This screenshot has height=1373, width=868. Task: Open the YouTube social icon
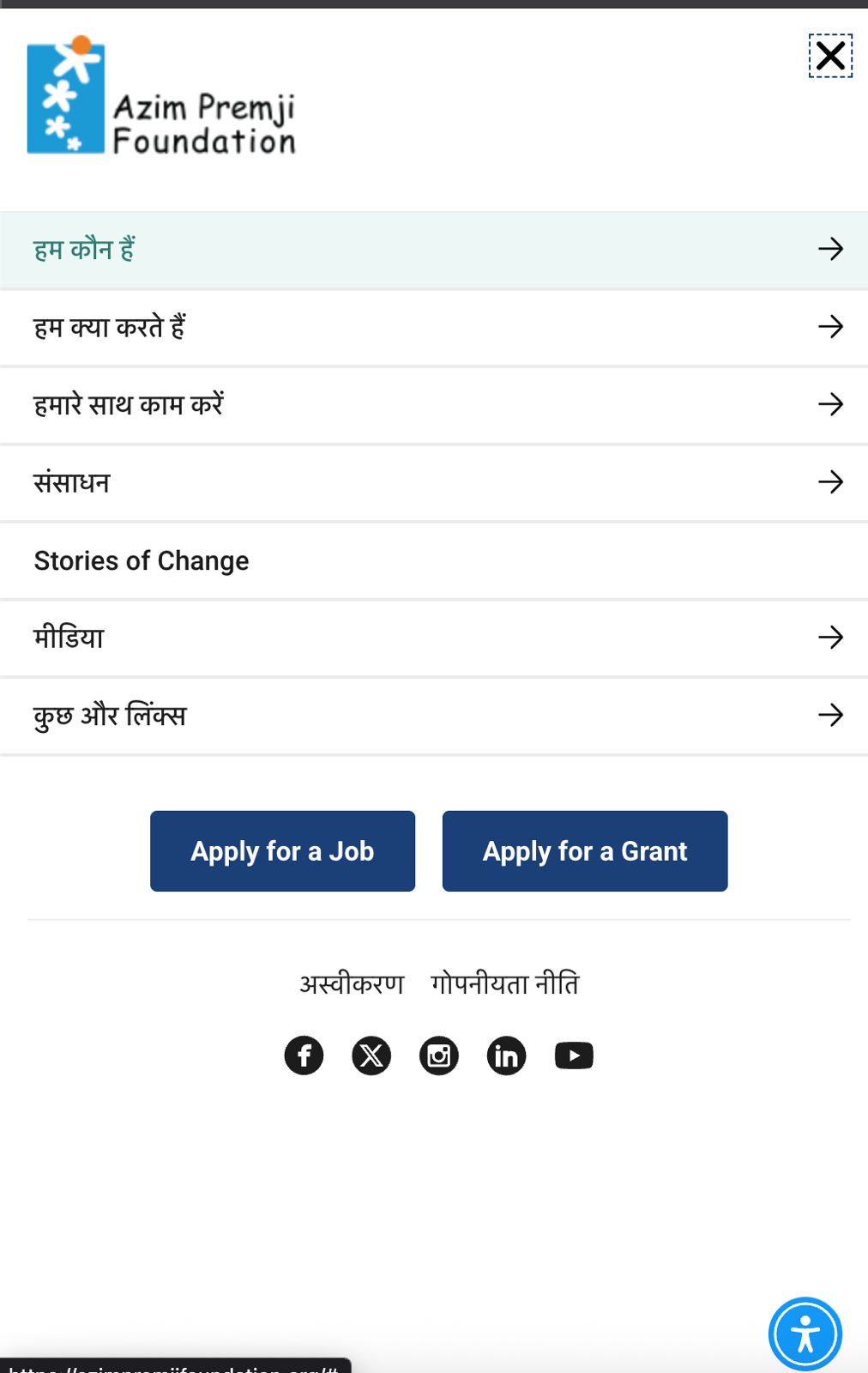pos(574,1055)
